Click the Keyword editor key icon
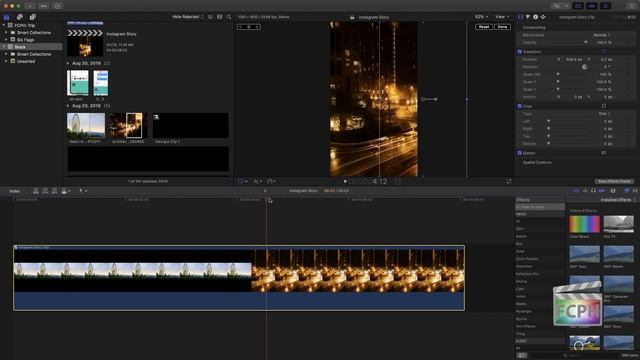Screen dimensions: 640x360 pos(43,6)
